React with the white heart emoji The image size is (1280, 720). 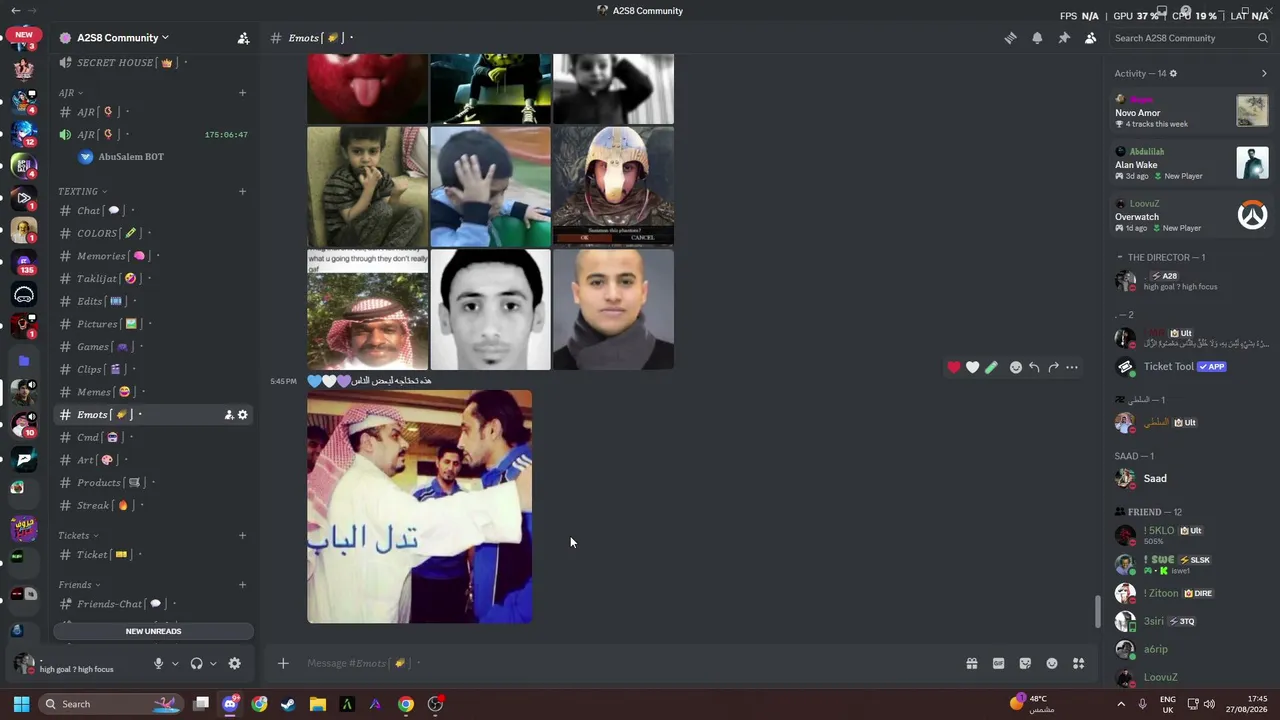click(972, 367)
